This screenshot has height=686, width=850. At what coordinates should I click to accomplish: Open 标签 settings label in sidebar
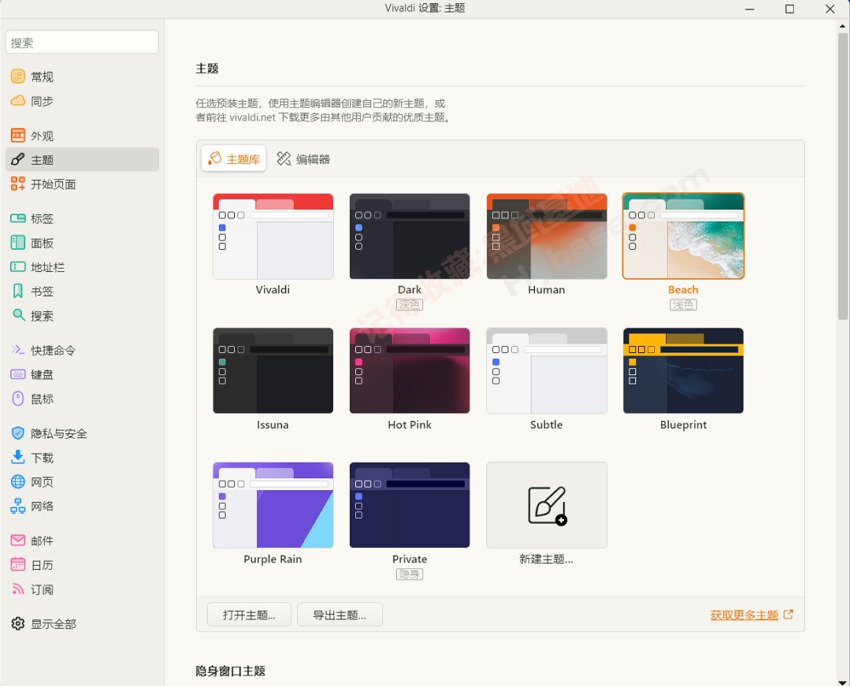click(42, 219)
